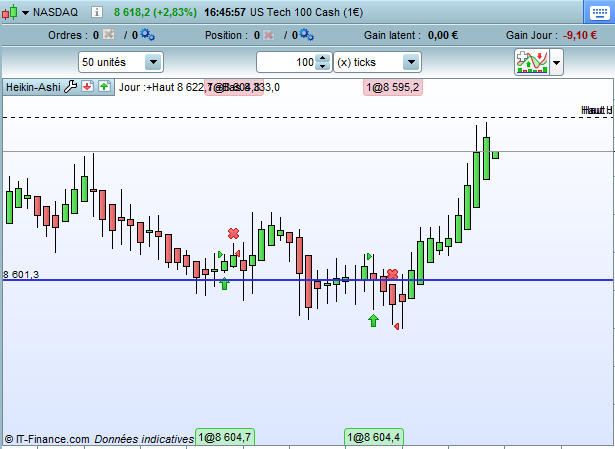Click the Heikin-Ashi indicator label
The image size is (615, 449).
tap(33, 87)
